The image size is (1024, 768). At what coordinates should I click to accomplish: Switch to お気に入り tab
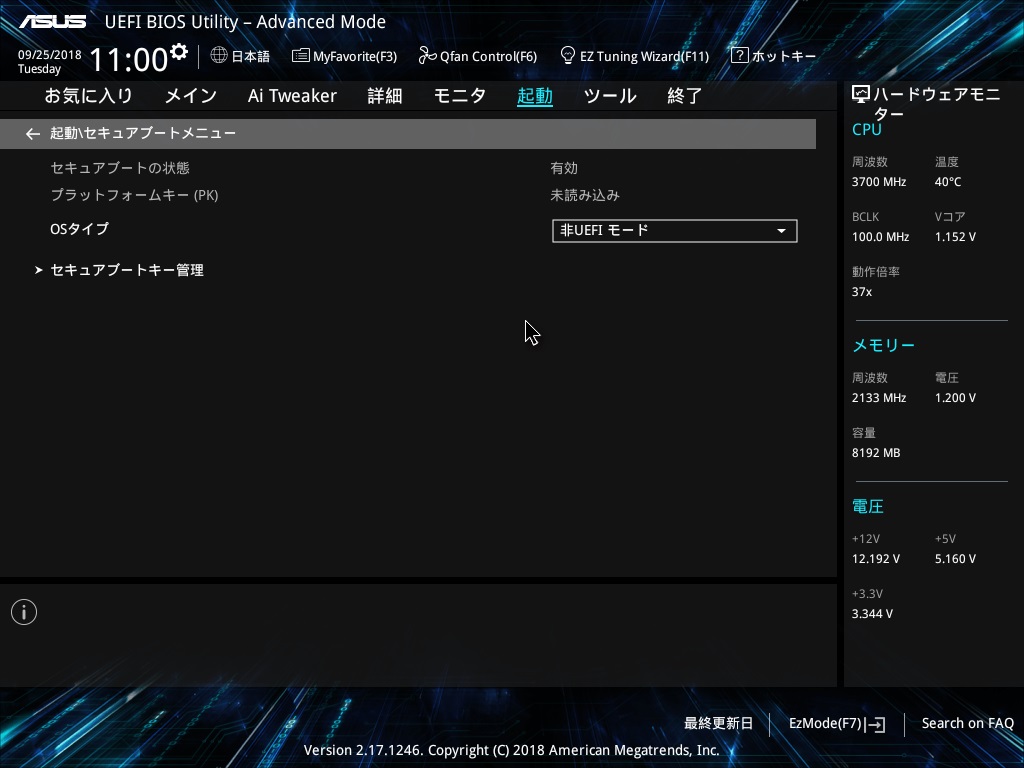point(89,96)
